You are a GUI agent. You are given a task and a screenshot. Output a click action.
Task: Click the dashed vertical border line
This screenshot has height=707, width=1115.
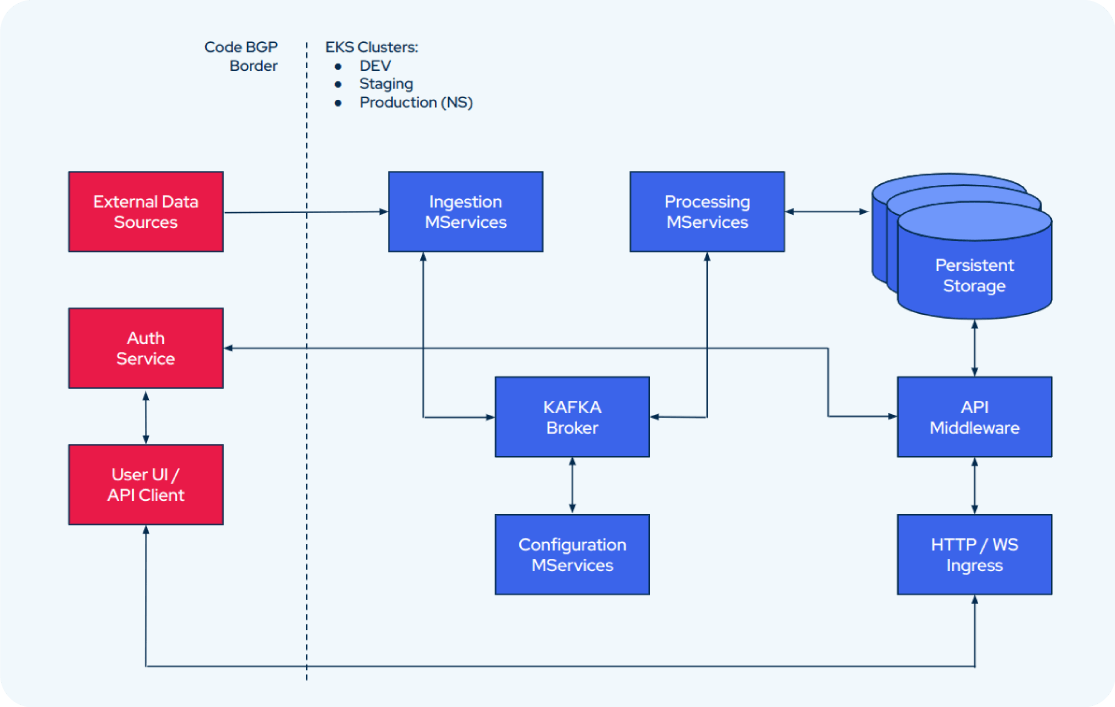tap(307, 400)
